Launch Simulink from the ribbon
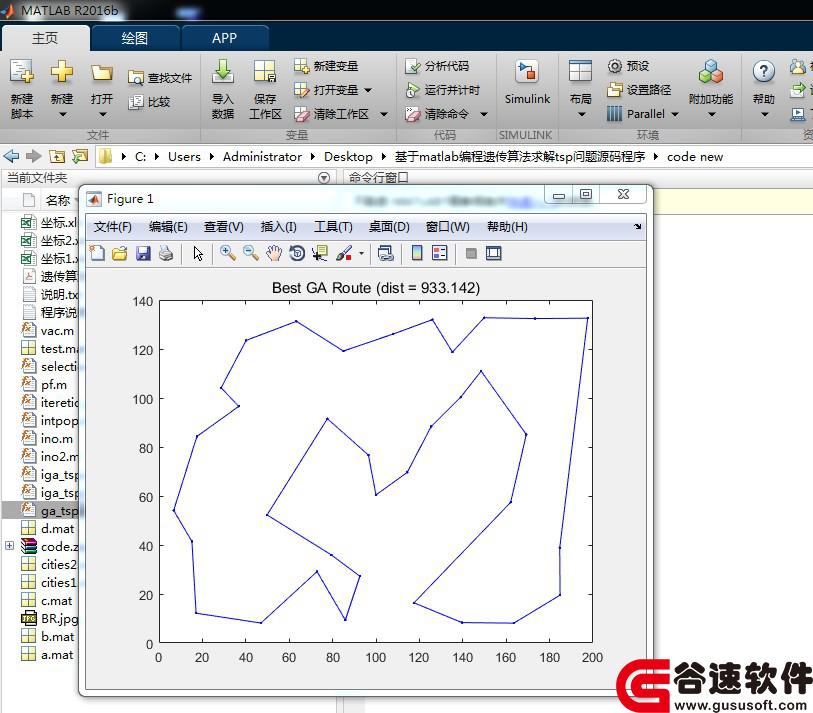The image size is (813, 713). (x=527, y=81)
